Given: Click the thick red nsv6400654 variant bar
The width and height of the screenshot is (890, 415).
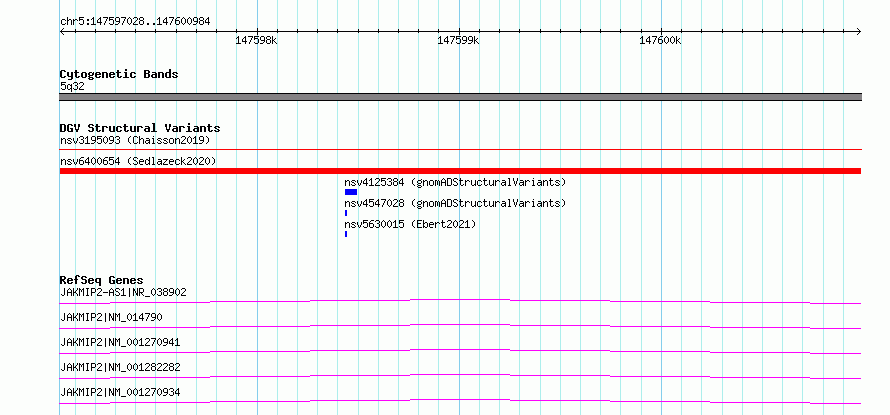Looking at the screenshot, I should pyautogui.click(x=460, y=171).
